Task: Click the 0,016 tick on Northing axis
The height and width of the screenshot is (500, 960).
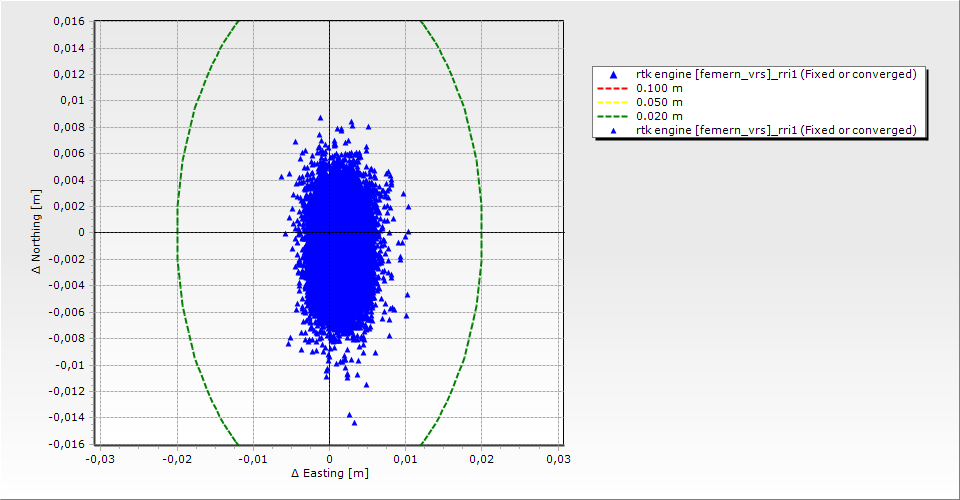Action: pos(70,21)
